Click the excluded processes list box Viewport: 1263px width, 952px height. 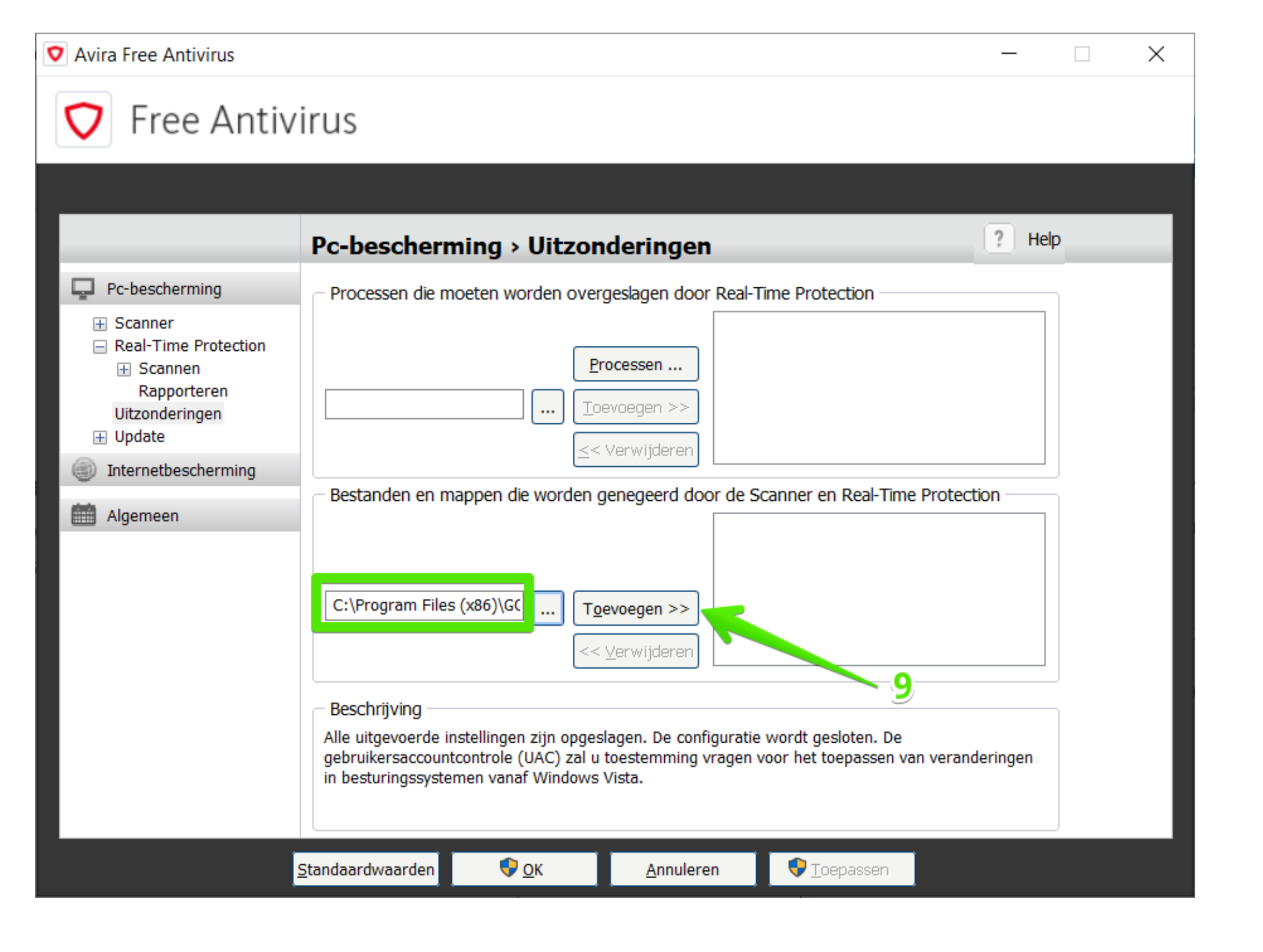pos(879,388)
